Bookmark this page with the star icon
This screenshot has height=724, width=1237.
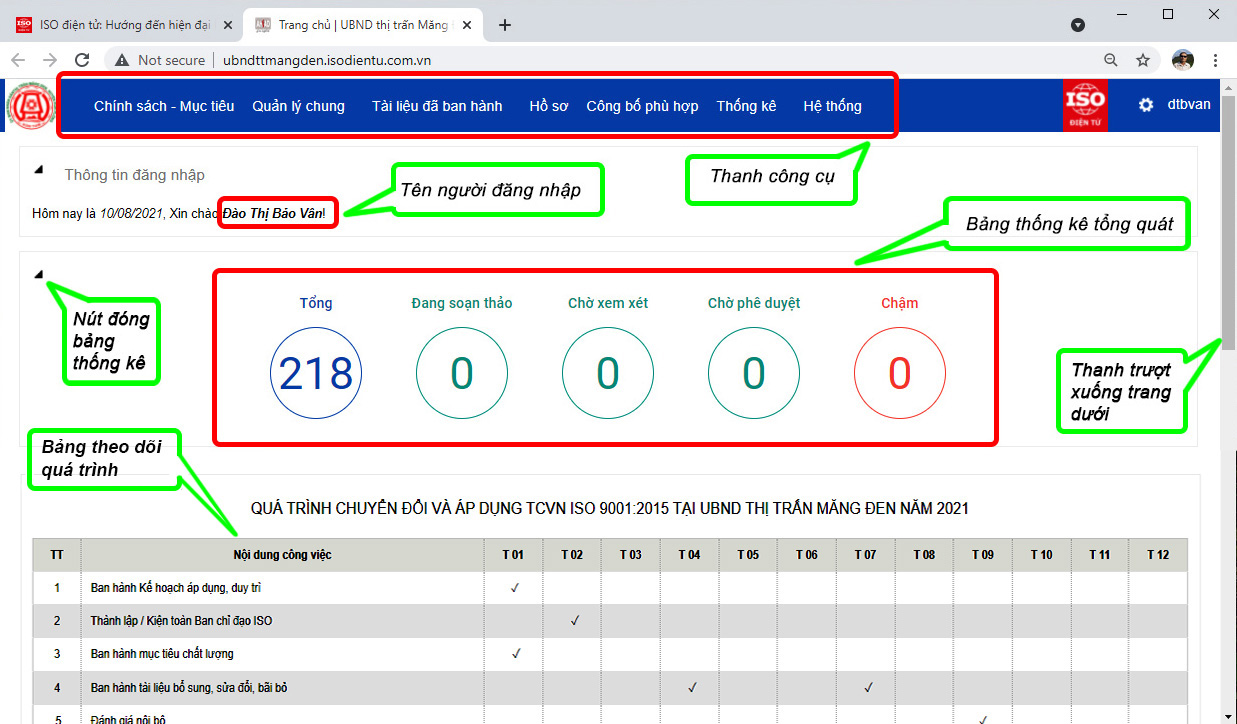click(x=1143, y=60)
